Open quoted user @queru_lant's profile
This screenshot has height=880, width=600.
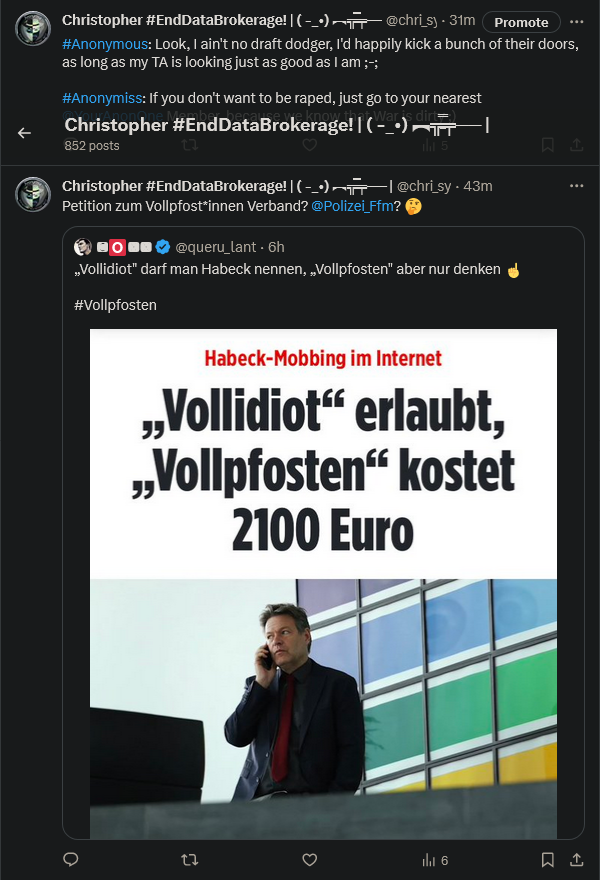(x=217, y=247)
